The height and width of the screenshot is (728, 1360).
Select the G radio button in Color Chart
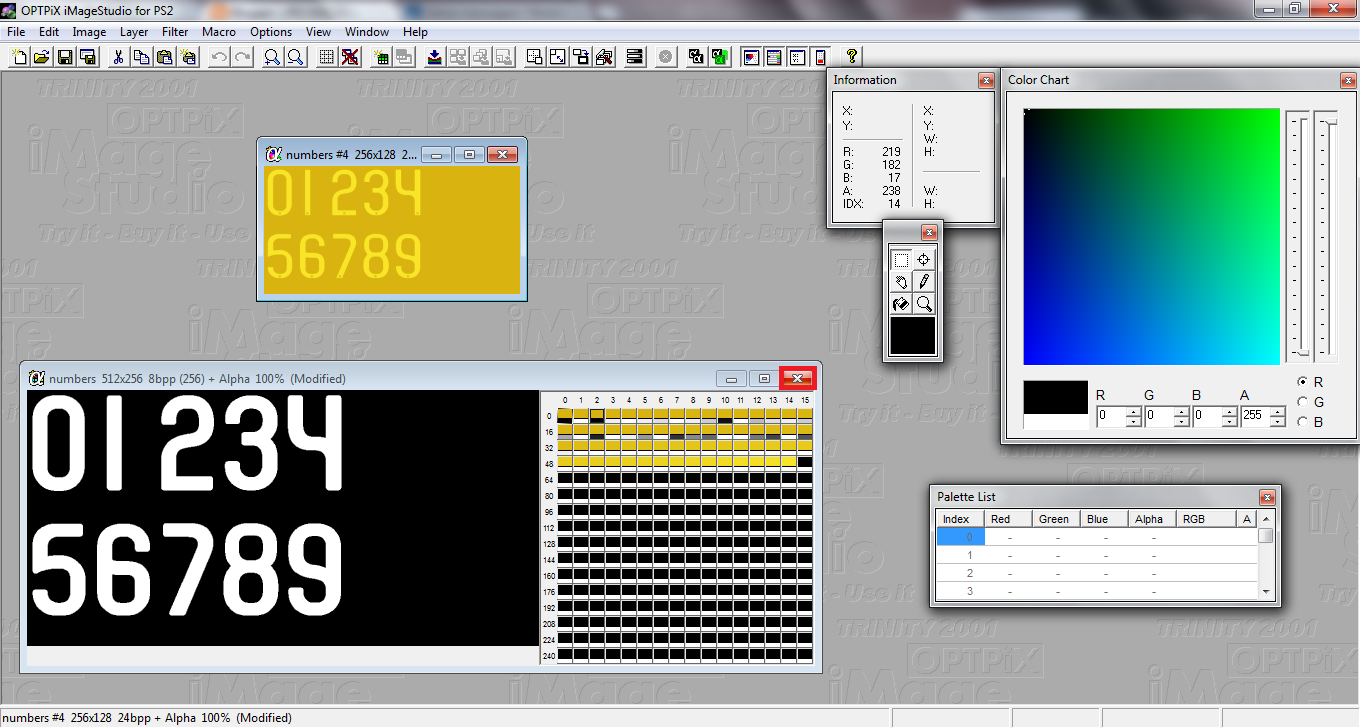1302,402
